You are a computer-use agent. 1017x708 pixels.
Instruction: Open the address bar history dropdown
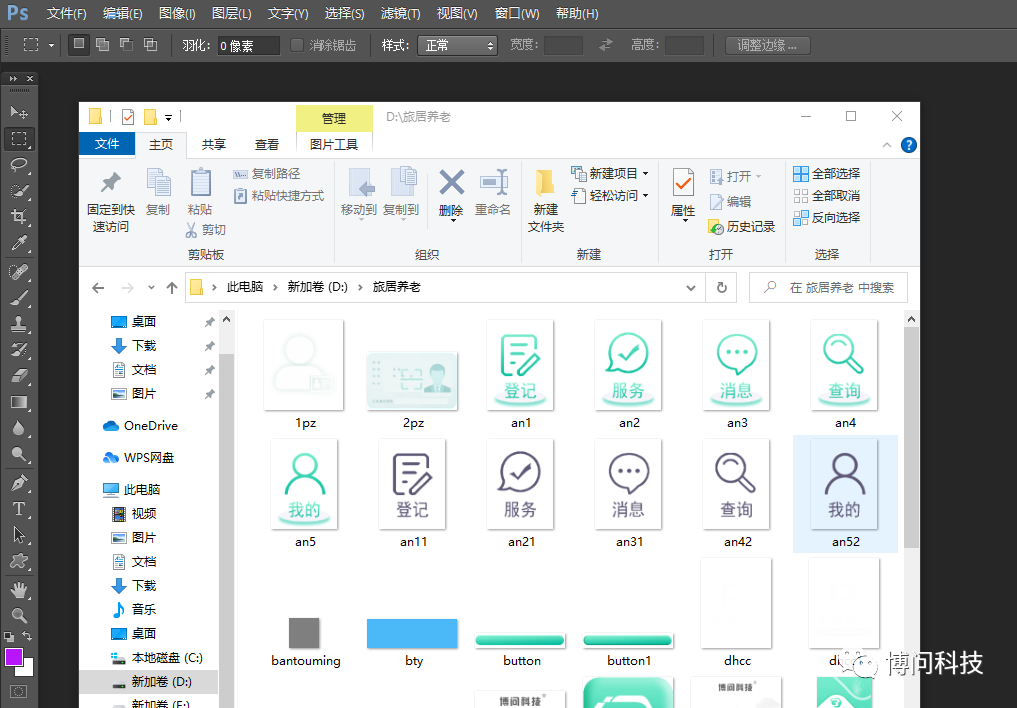[691, 287]
